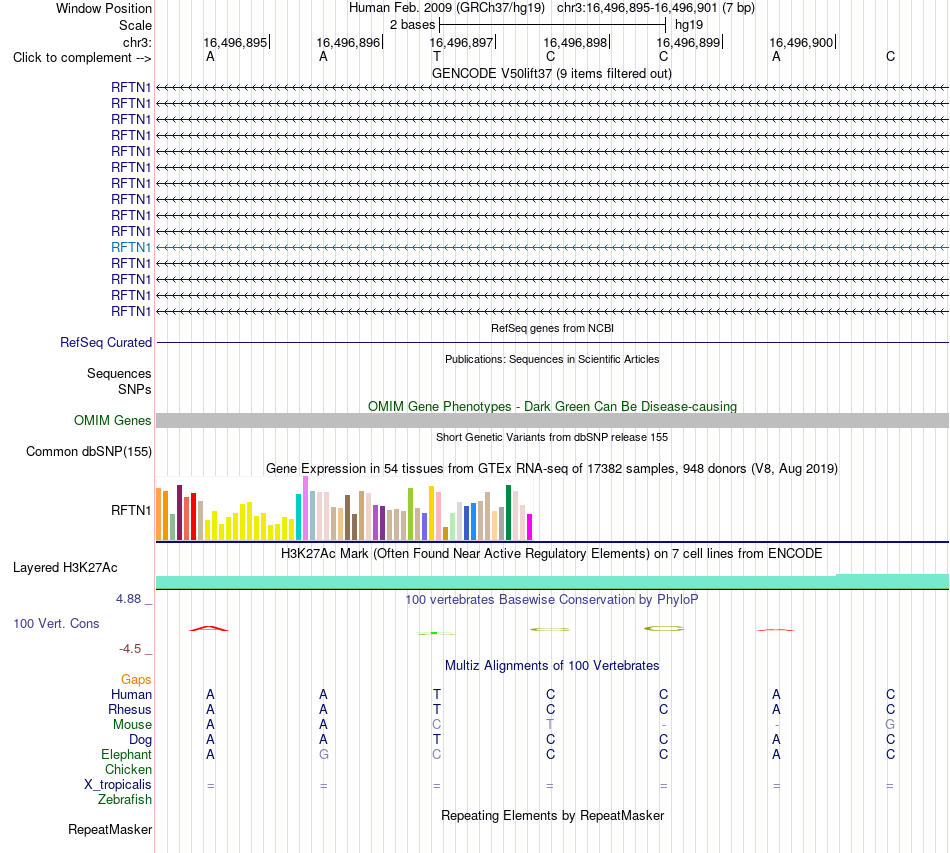950x853 pixels.
Task: Click the green PhyloP mark under base T
Action: (436, 633)
